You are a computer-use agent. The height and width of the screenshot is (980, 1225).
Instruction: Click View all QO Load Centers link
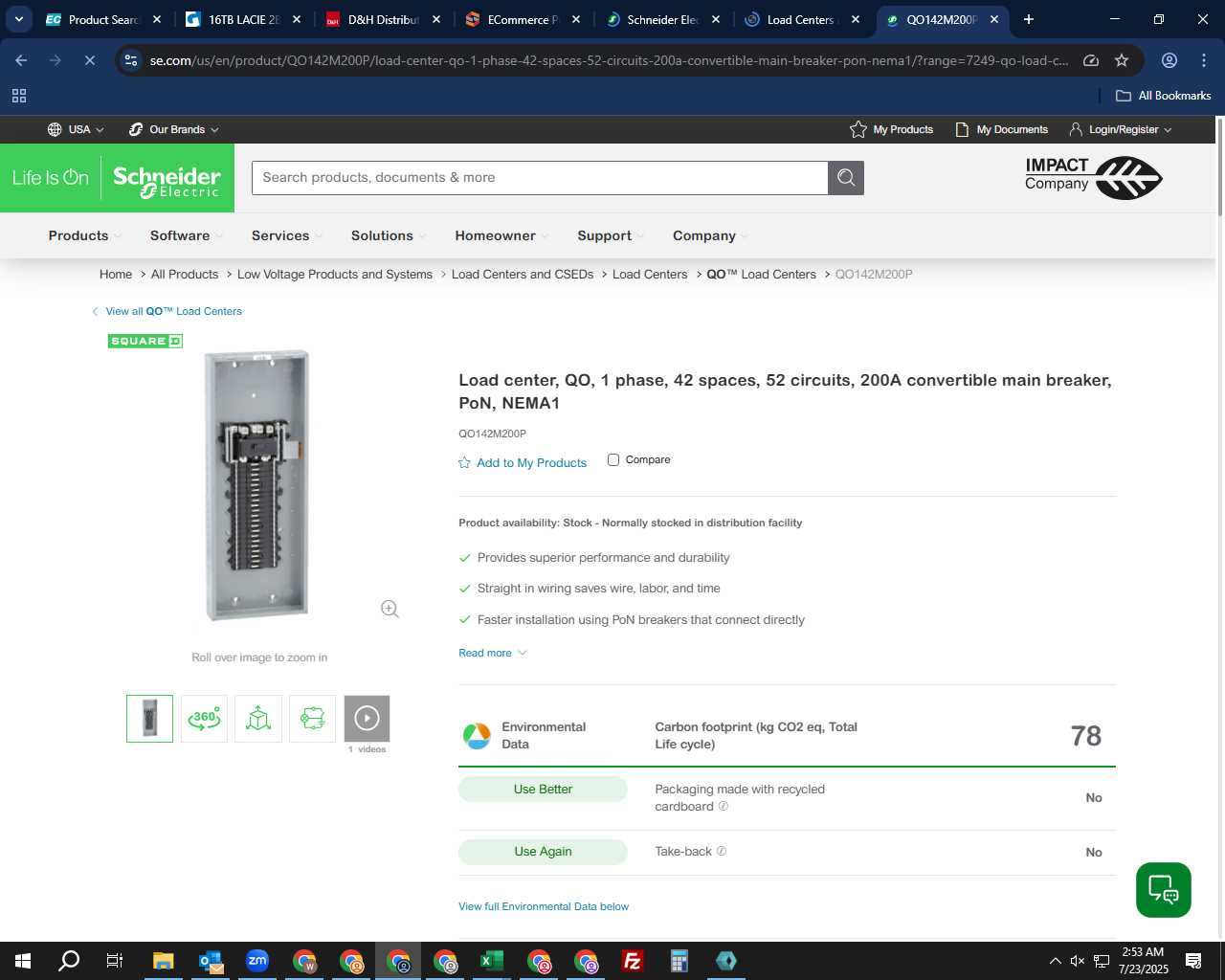(167, 311)
